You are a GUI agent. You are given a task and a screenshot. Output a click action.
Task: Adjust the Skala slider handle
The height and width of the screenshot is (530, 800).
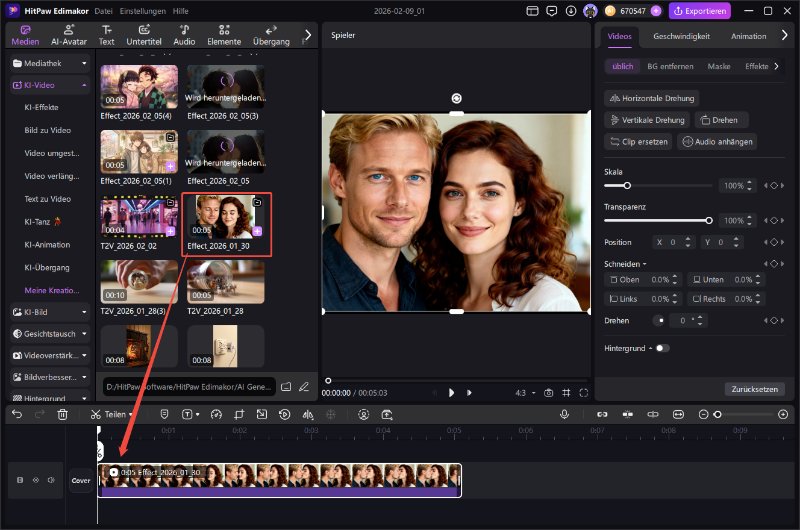tap(627, 186)
